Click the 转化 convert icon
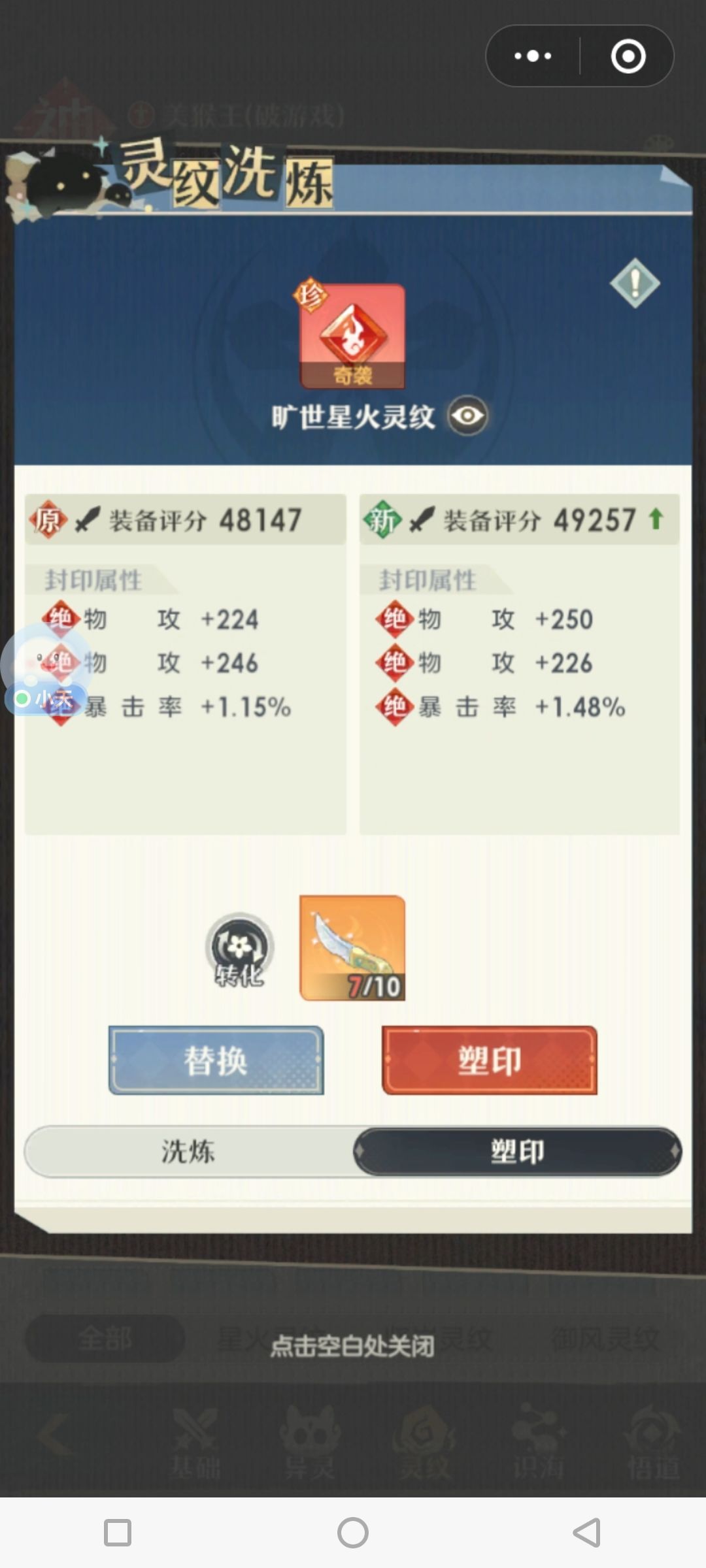The height and width of the screenshot is (1568, 706). (x=239, y=949)
